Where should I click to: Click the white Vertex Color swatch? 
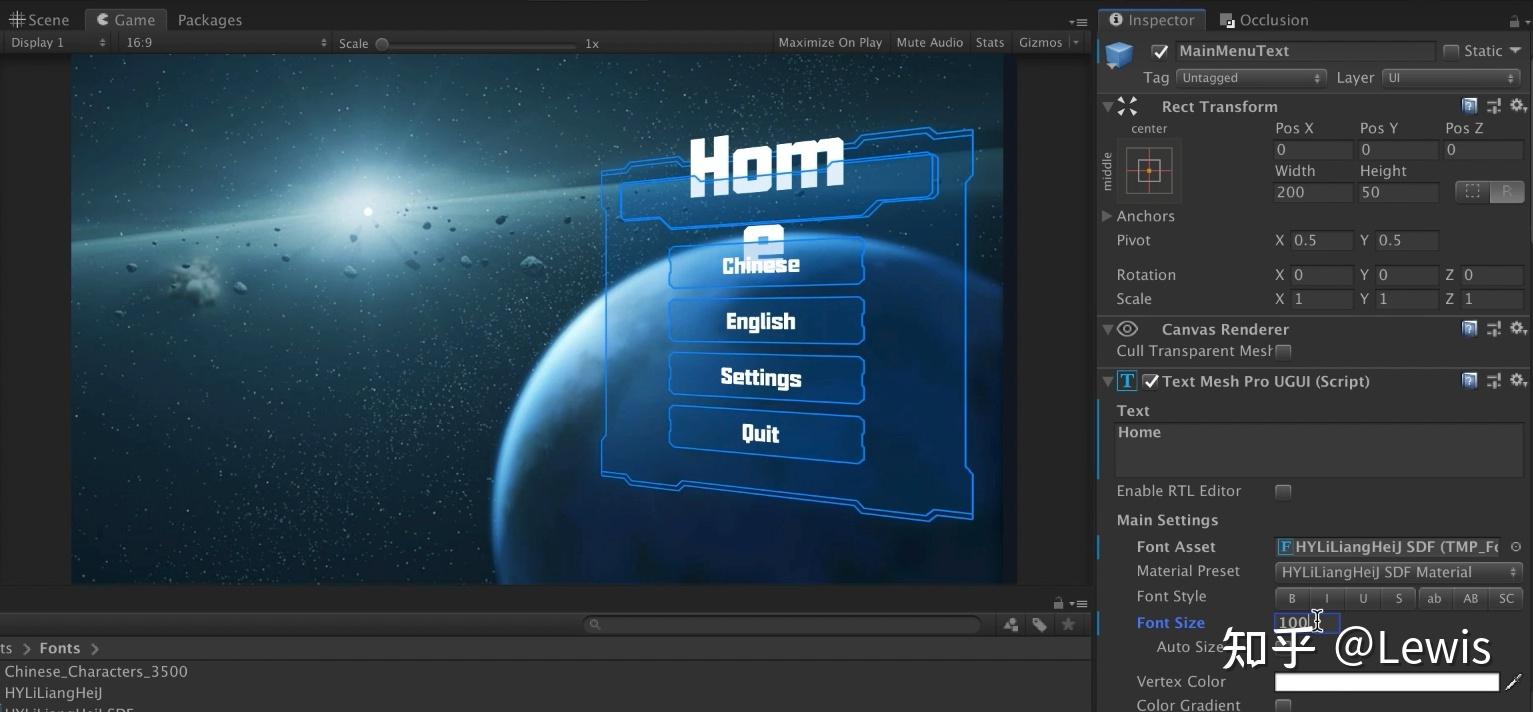(x=1385, y=682)
